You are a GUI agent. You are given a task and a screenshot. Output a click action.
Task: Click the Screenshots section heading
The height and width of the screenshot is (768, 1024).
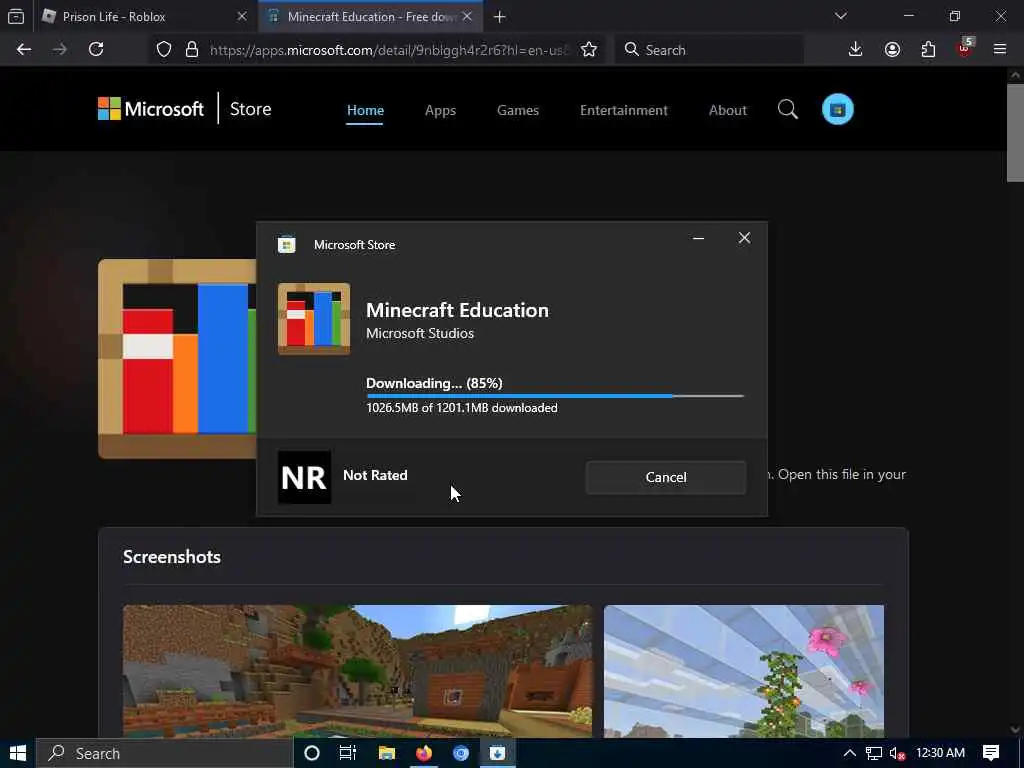pos(172,557)
